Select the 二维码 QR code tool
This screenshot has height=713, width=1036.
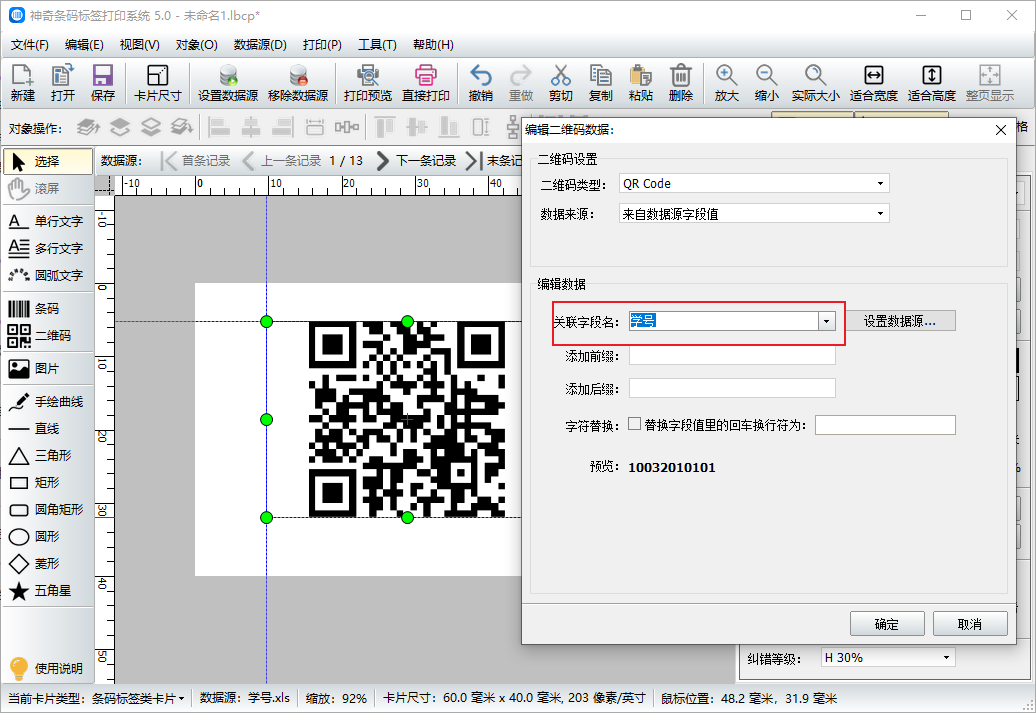click(45, 336)
